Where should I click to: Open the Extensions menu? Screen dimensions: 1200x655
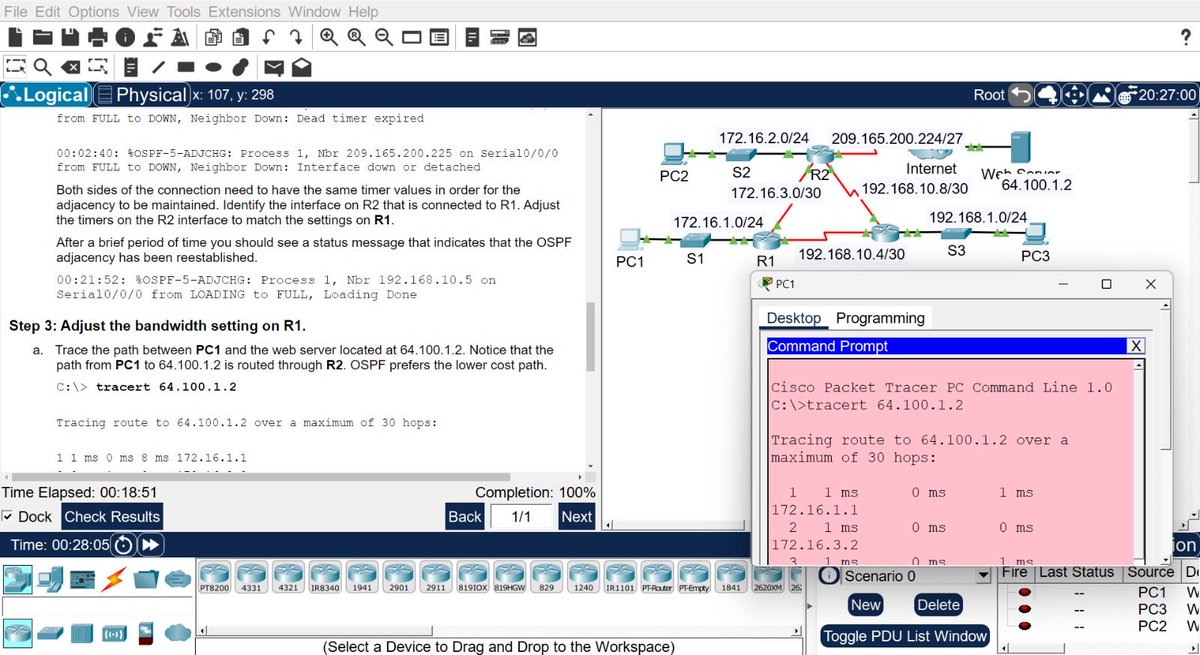point(243,11)
